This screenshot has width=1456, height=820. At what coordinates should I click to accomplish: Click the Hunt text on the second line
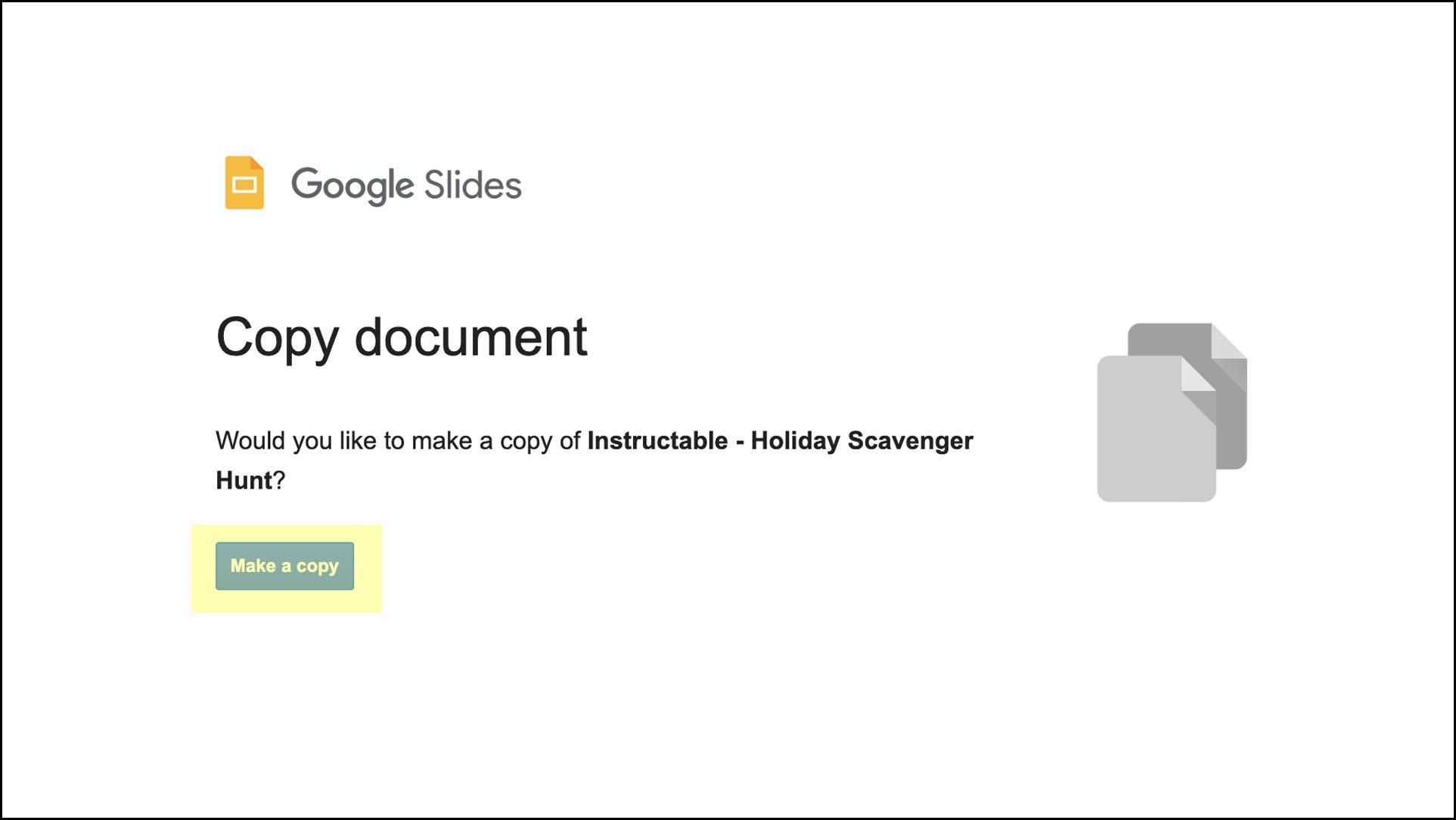[x=244, y=479]
